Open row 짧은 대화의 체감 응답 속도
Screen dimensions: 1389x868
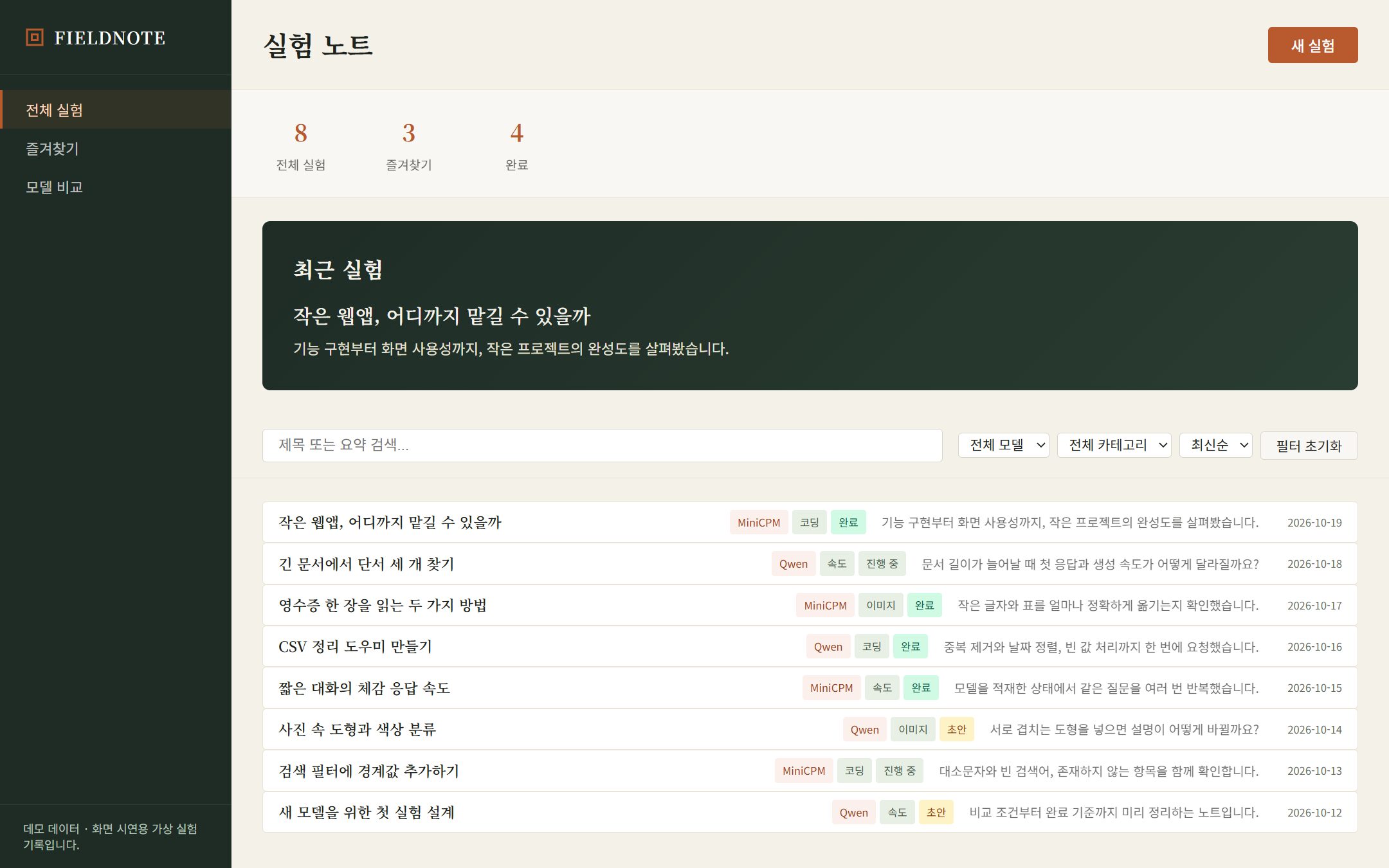coord(810,688)
